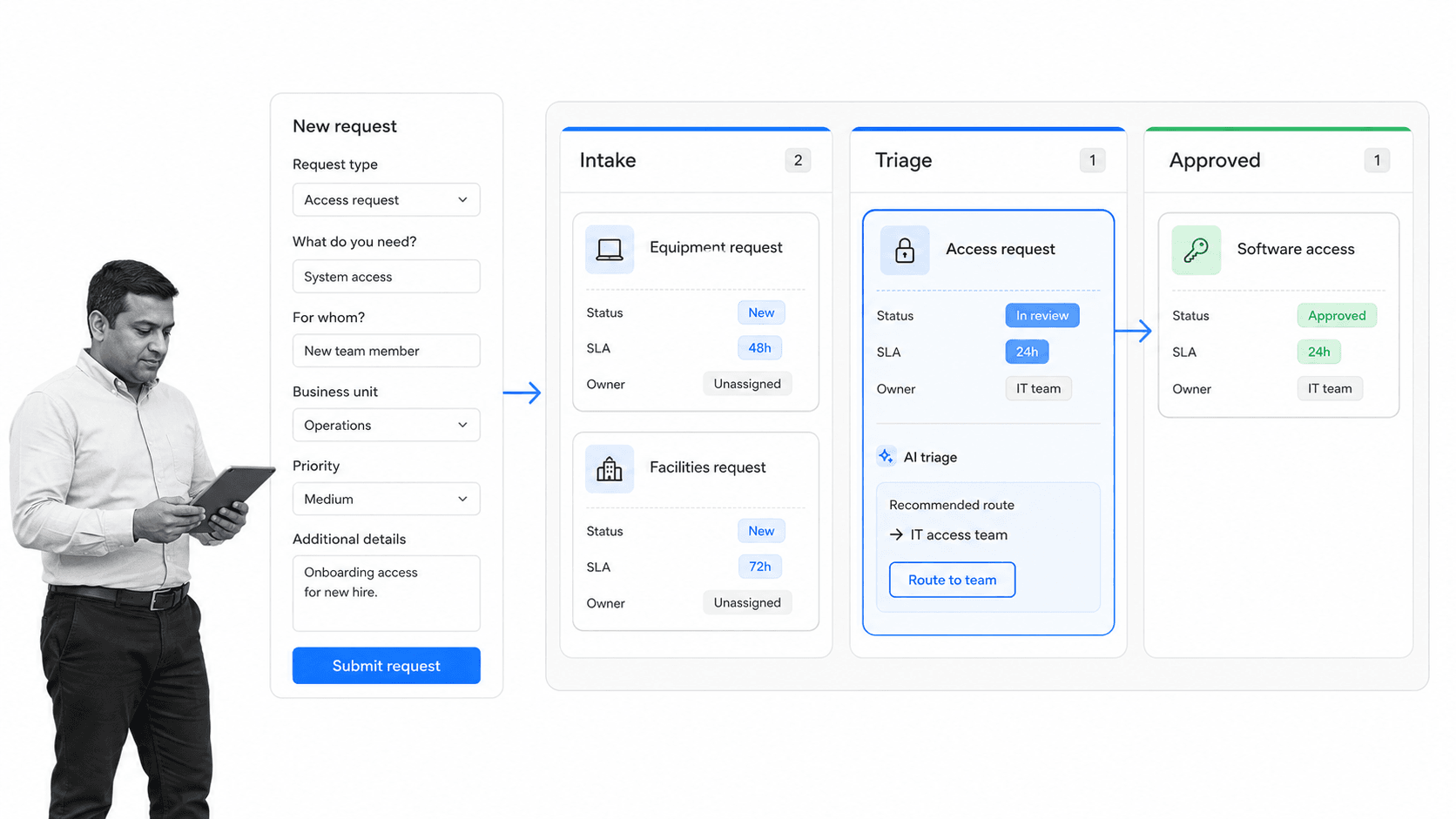The height and width of the screenshot is (819, 1456).
Task: Open the Software access card title
Action: (x=1296, y=249)
